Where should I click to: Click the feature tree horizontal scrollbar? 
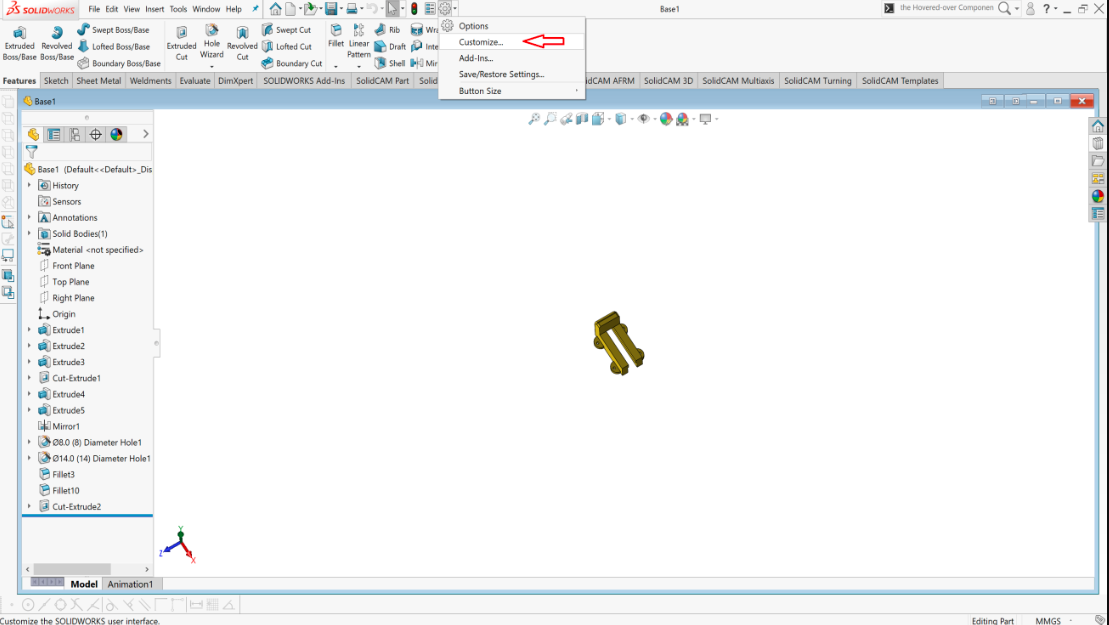pos(72,569)
